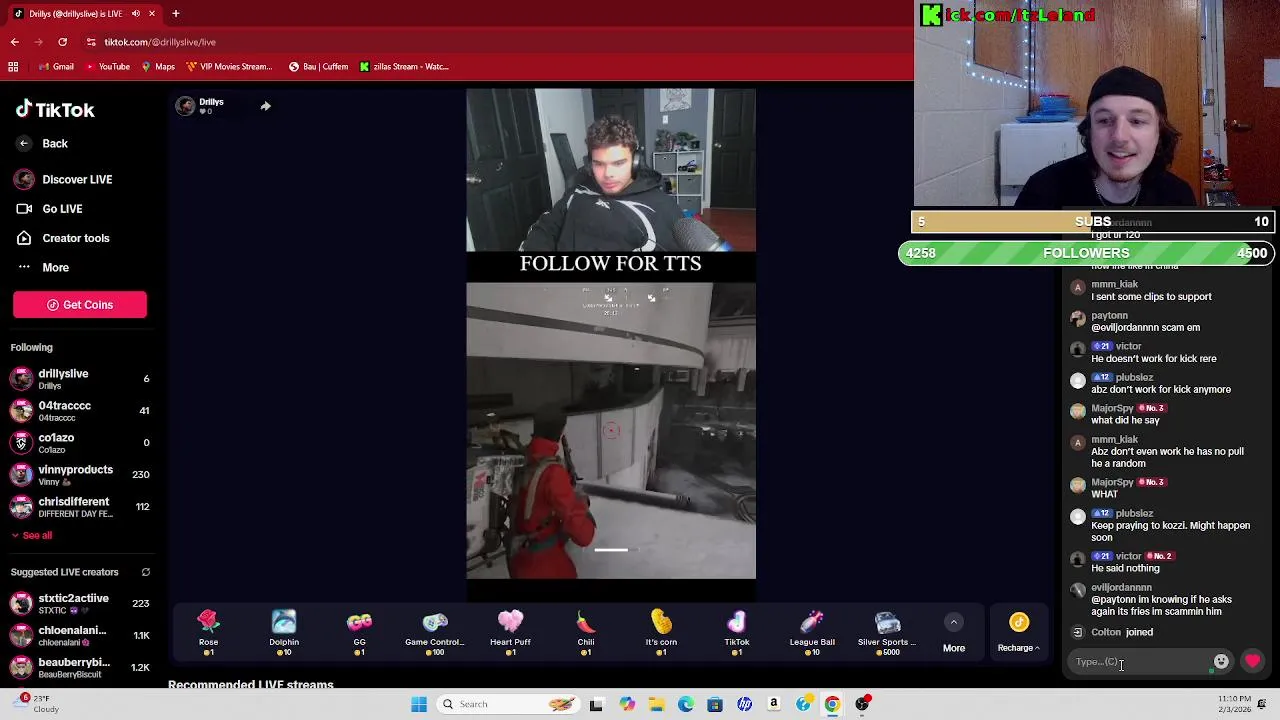Click the Get Coins button
This screenshot has width=1280, height=720.
point(80,305)
